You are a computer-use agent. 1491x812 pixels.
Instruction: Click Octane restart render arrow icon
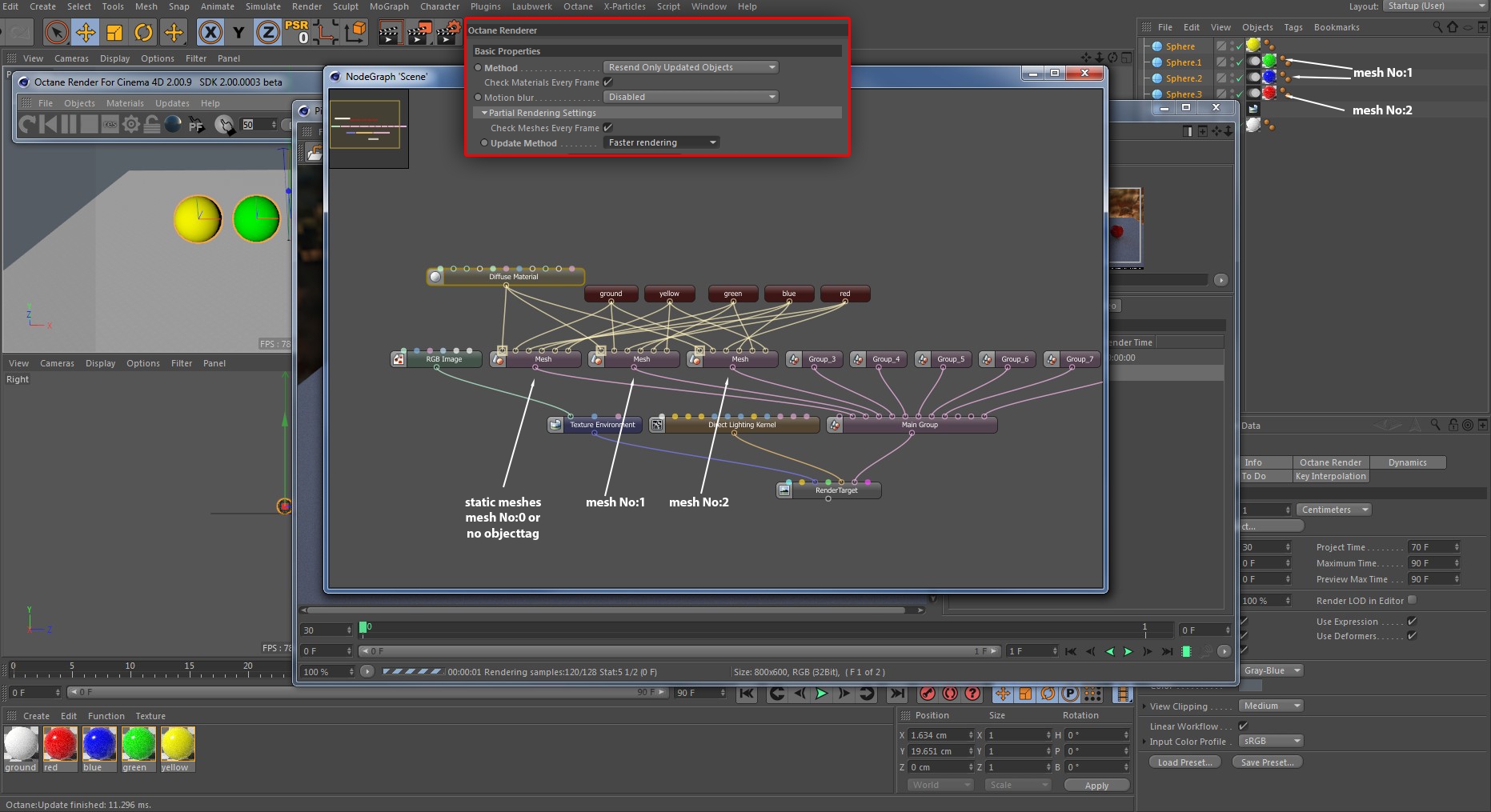(27, 124)
